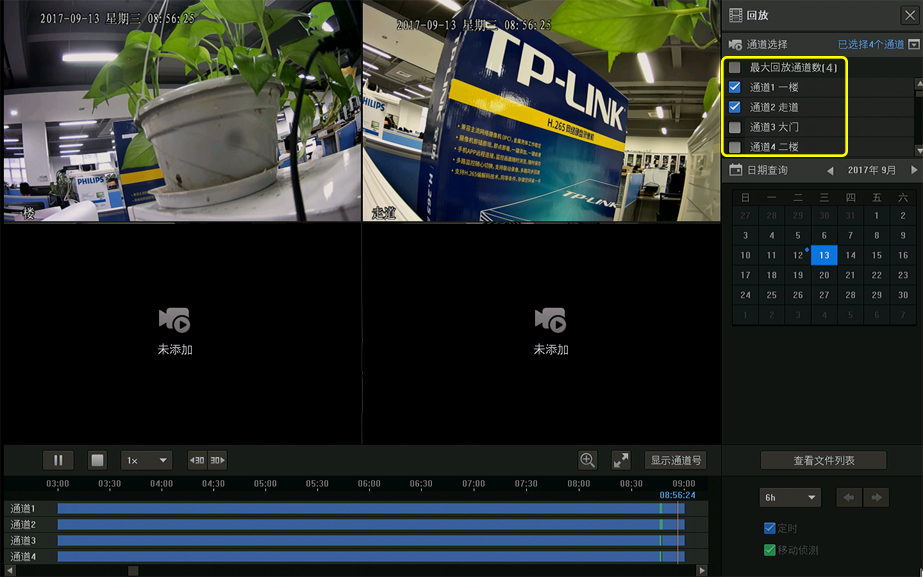Open 查看文件列表 file list
Screen dimensions: 923x577
pyautogui.click(x=823, y=460)
